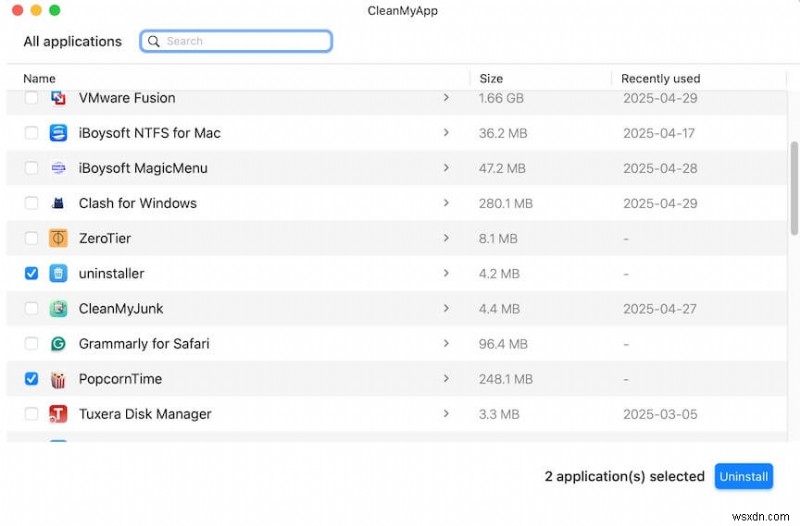Expand the PopcornTime row chevron
The image size is (800, 526).
coord(446,379)
